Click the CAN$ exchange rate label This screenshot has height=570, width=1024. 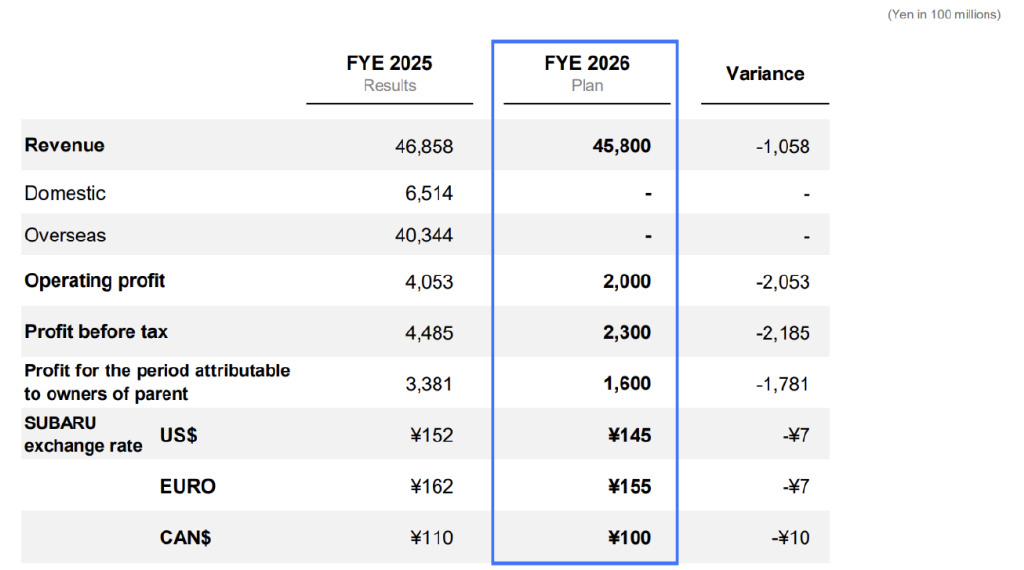(186, 538)
